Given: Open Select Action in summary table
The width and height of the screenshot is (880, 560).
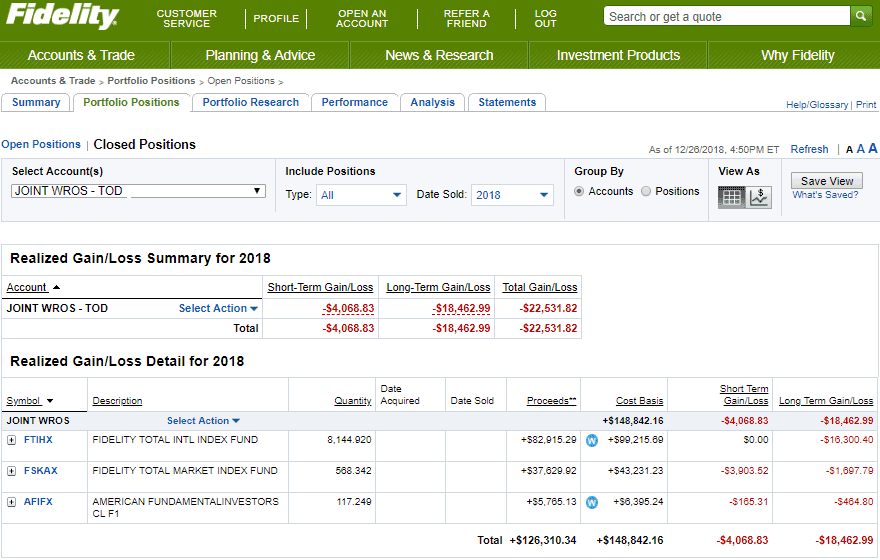Looking at the screenshot, I should point(218,308).
